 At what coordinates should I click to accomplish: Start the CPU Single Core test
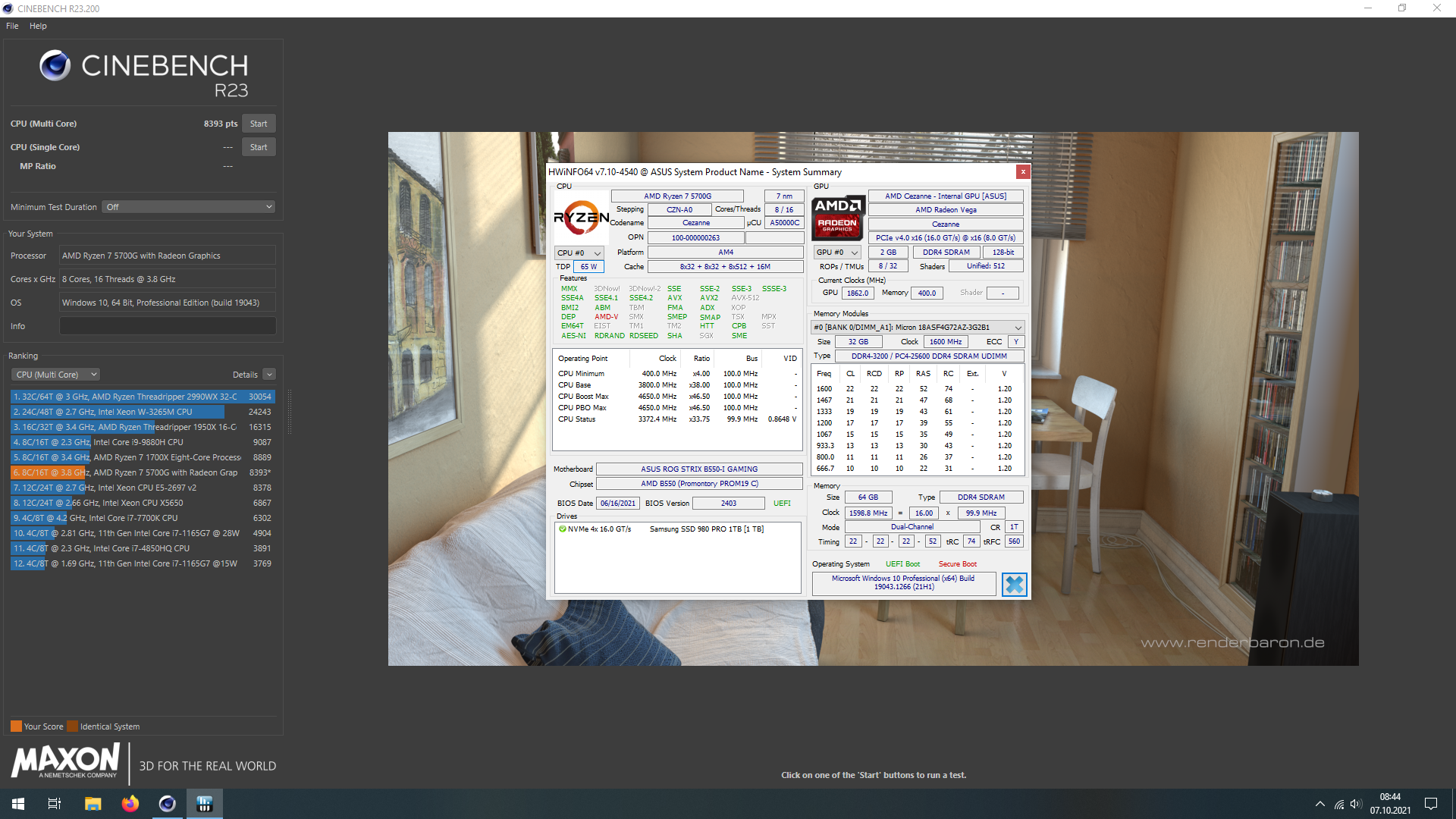tap(259, 147)
